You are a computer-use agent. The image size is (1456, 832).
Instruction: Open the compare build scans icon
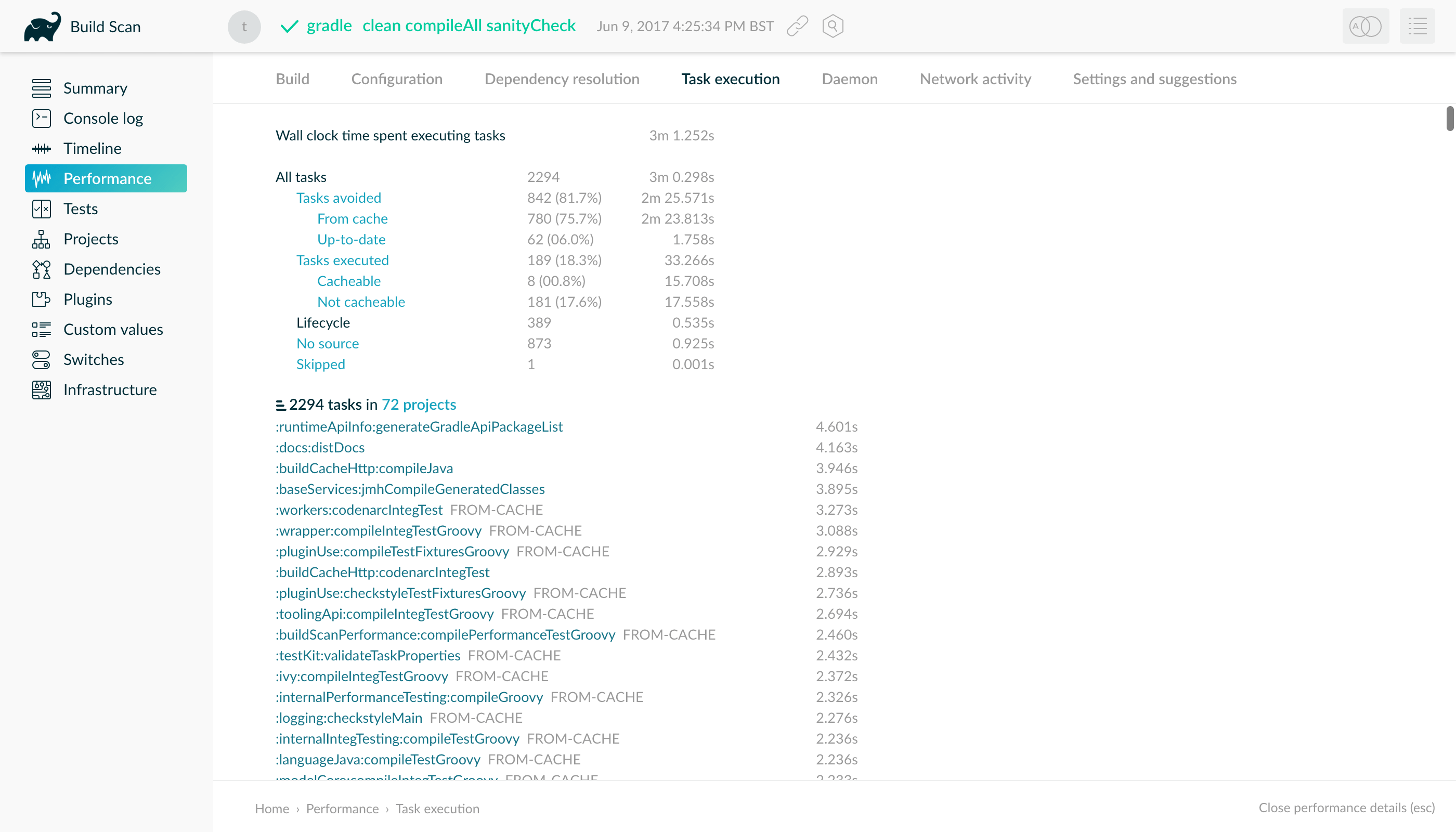point(1365,27)
